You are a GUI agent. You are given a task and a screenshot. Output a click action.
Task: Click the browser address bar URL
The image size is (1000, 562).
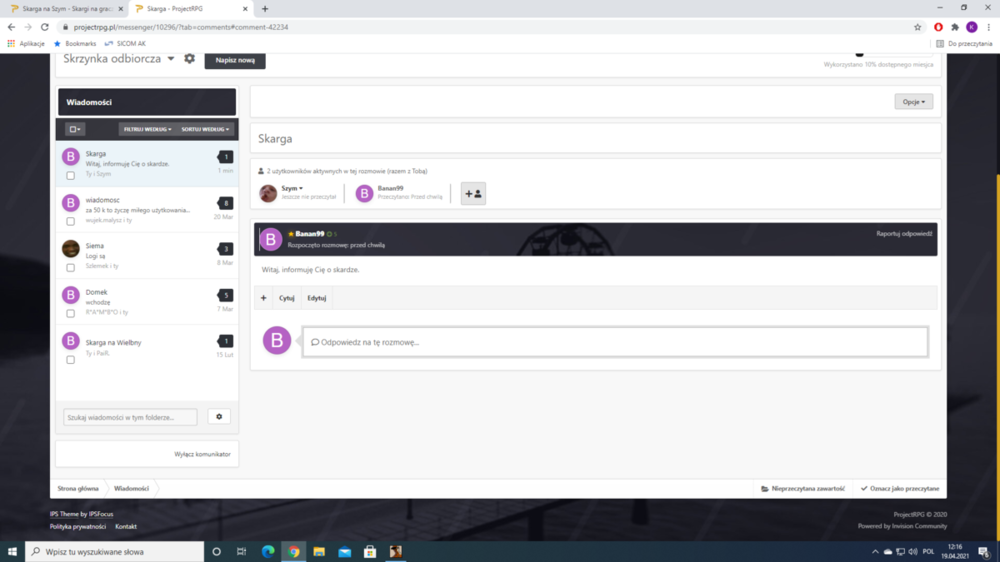point(180,27)
